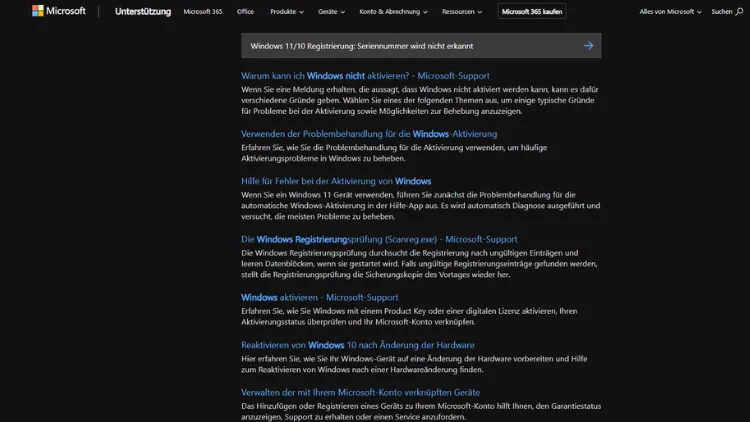750x422 pixels.
Task: Open 'Hilfe für Fehler bei der Aktivierung' result
Action: click(x=336, y=181)
